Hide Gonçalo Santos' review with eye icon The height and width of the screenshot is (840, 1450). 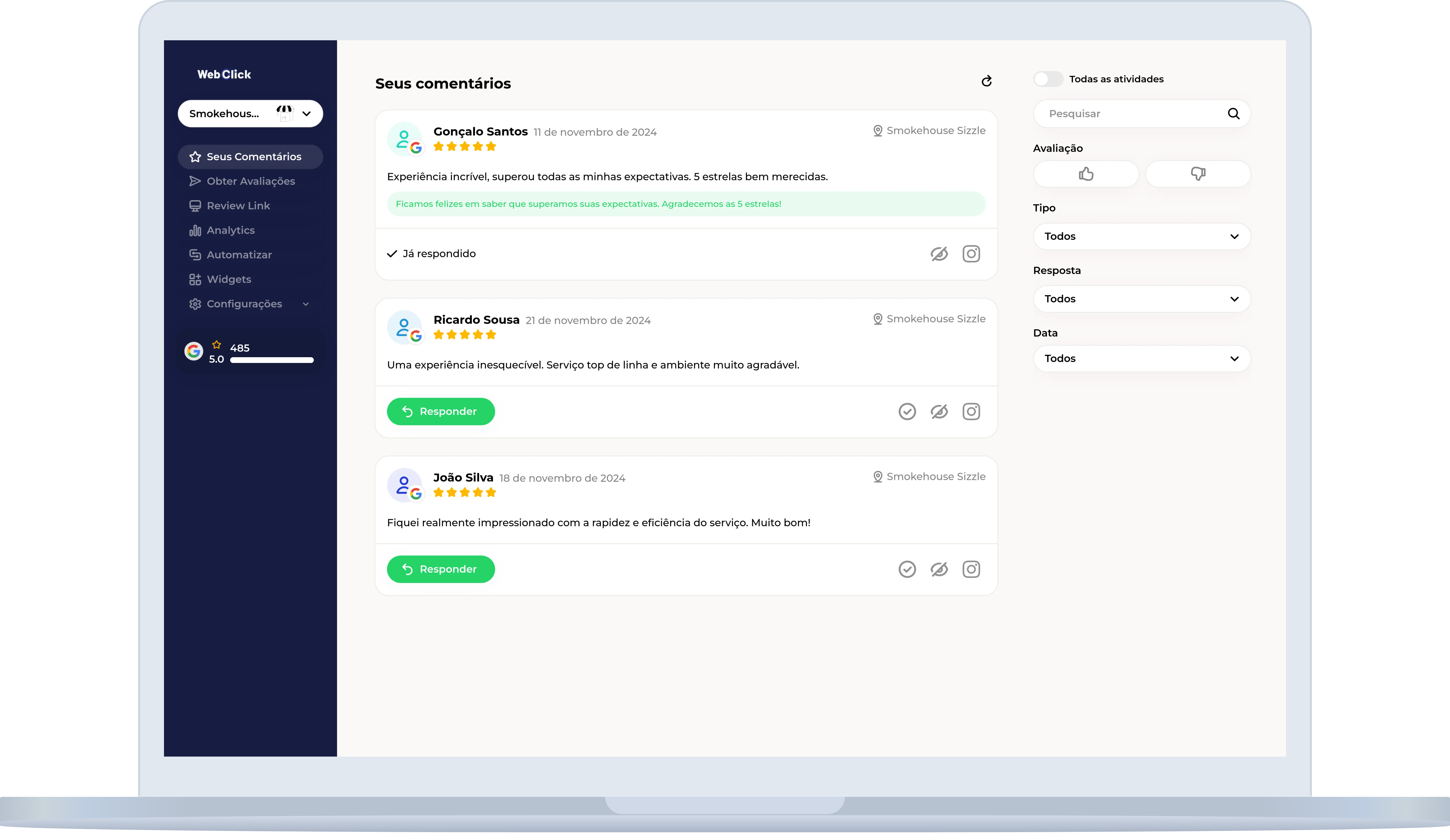coord(939,253)
